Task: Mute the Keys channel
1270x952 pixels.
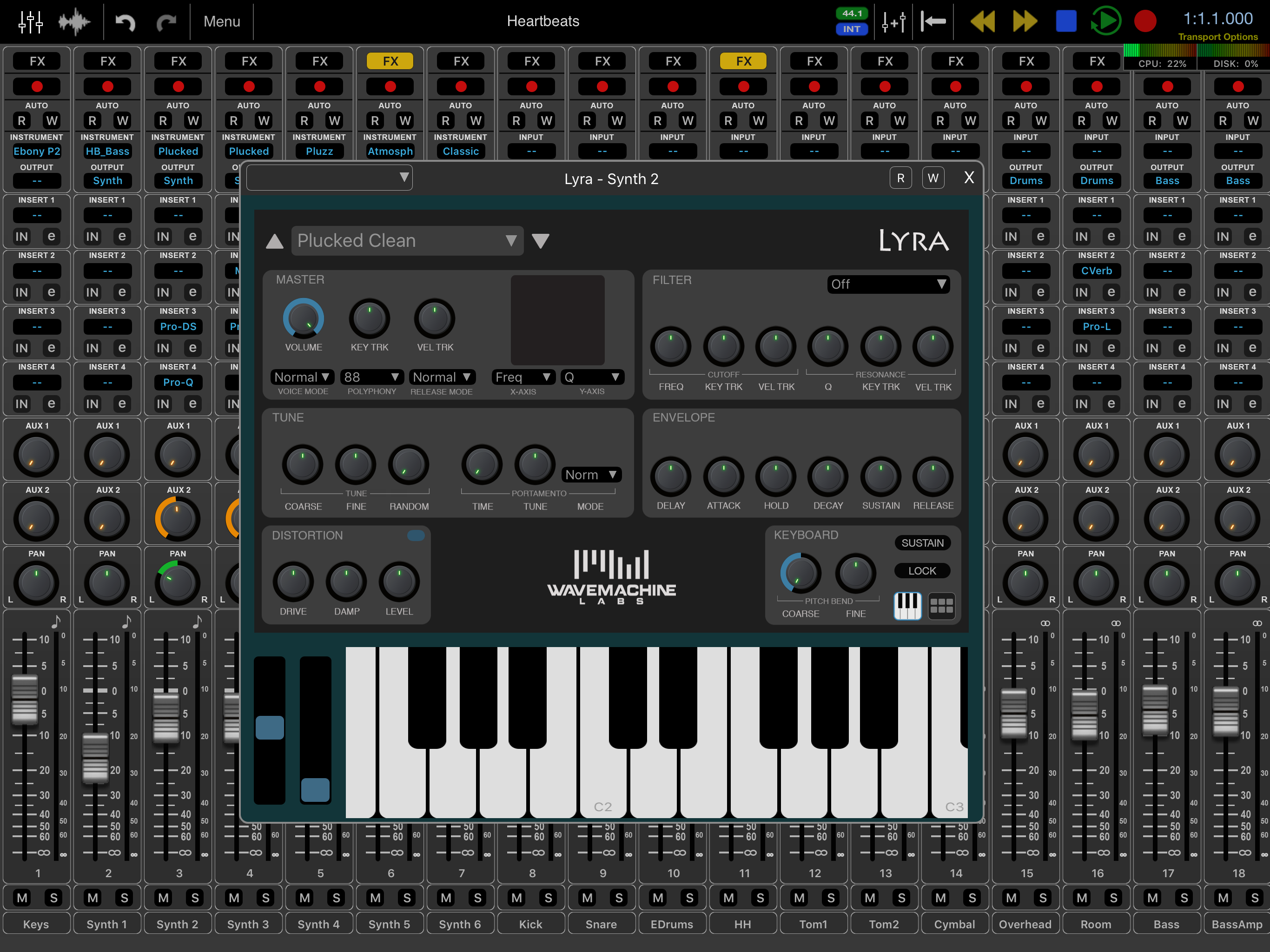Action: tap(22, 898)
